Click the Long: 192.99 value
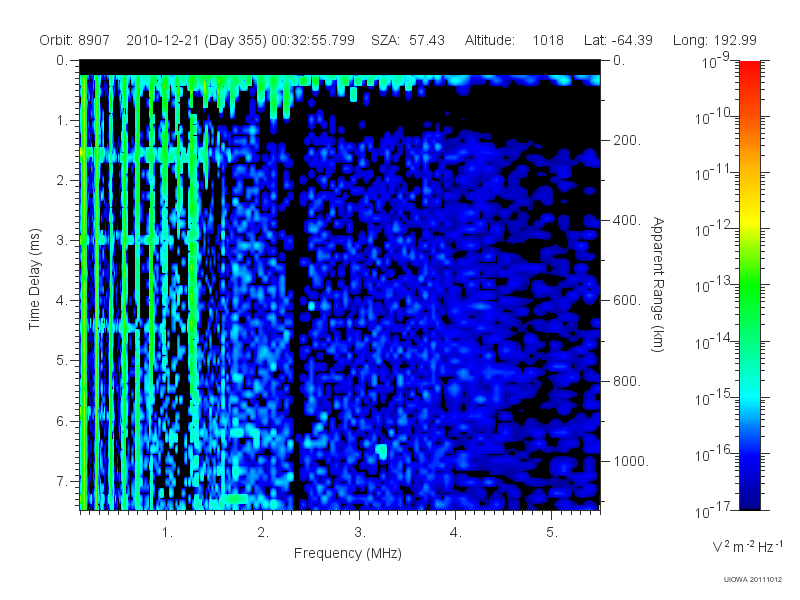Viewport: 800px width, 600px height. [x=714, y=40]
